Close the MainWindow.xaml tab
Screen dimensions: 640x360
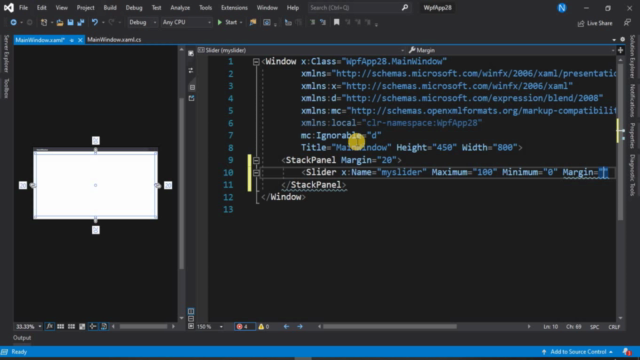pos(80,40)
